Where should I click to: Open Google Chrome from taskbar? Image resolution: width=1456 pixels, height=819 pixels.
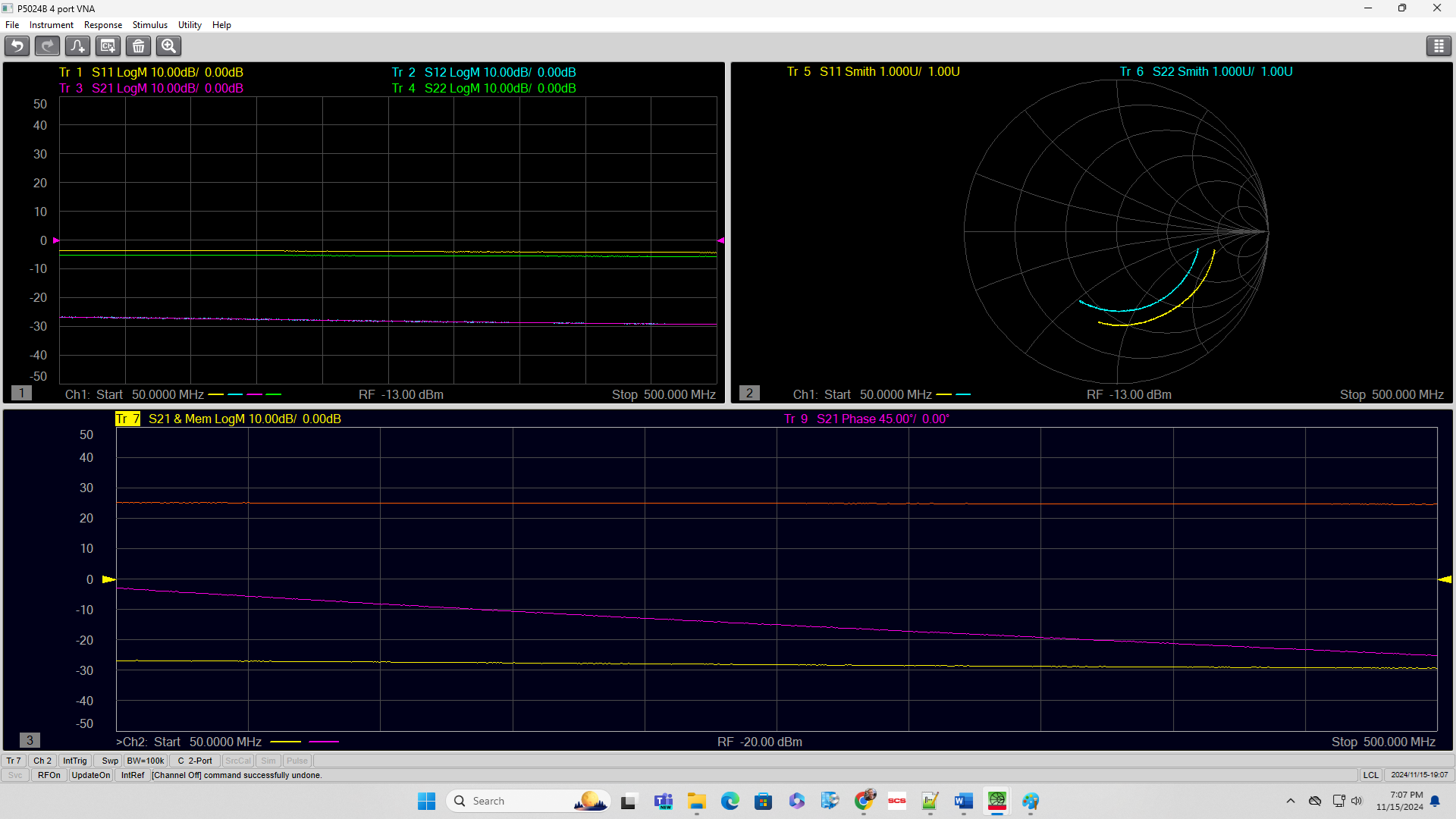pos(864,801)
